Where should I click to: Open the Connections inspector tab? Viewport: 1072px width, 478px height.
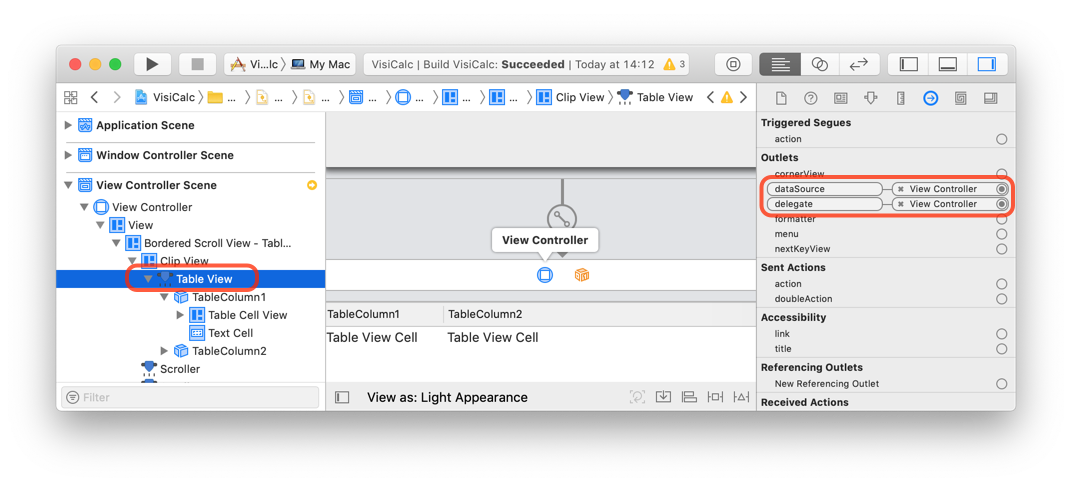930,98
